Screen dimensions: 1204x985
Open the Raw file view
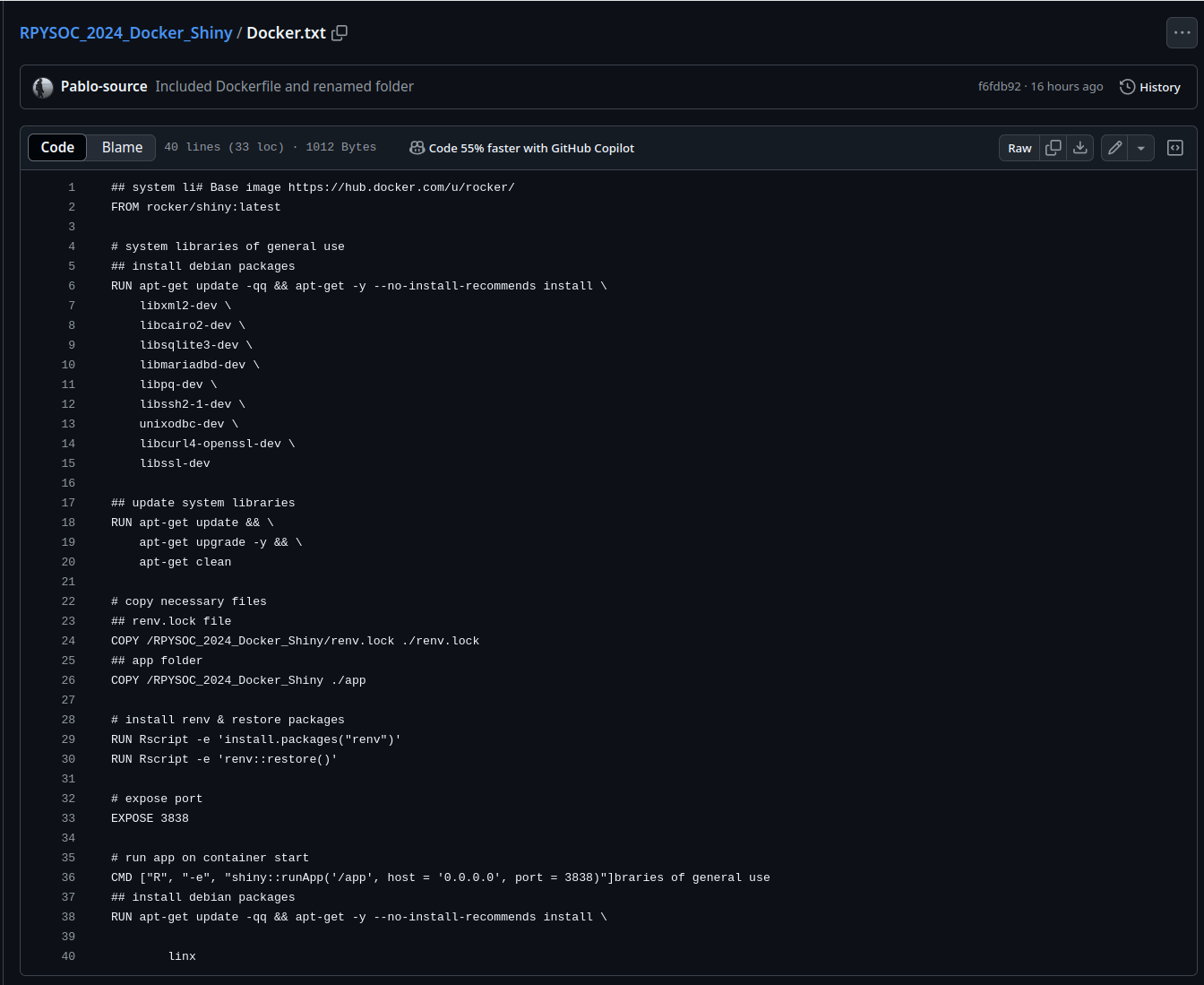coord(1019,148)
